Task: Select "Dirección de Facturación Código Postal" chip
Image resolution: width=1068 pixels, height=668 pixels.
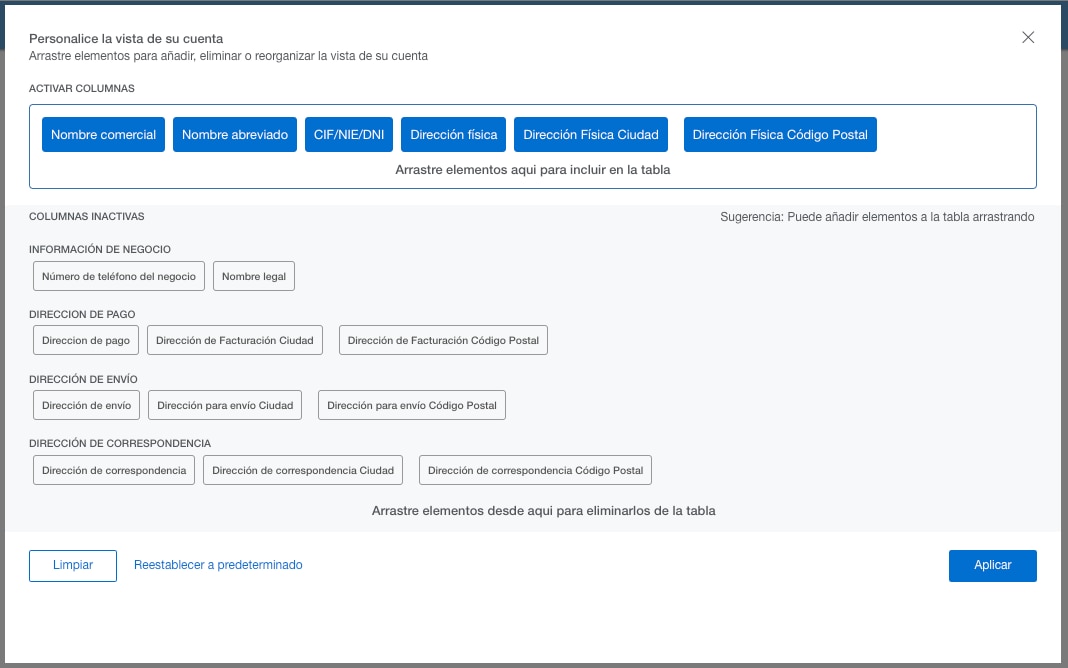Action: pos(443,339)
